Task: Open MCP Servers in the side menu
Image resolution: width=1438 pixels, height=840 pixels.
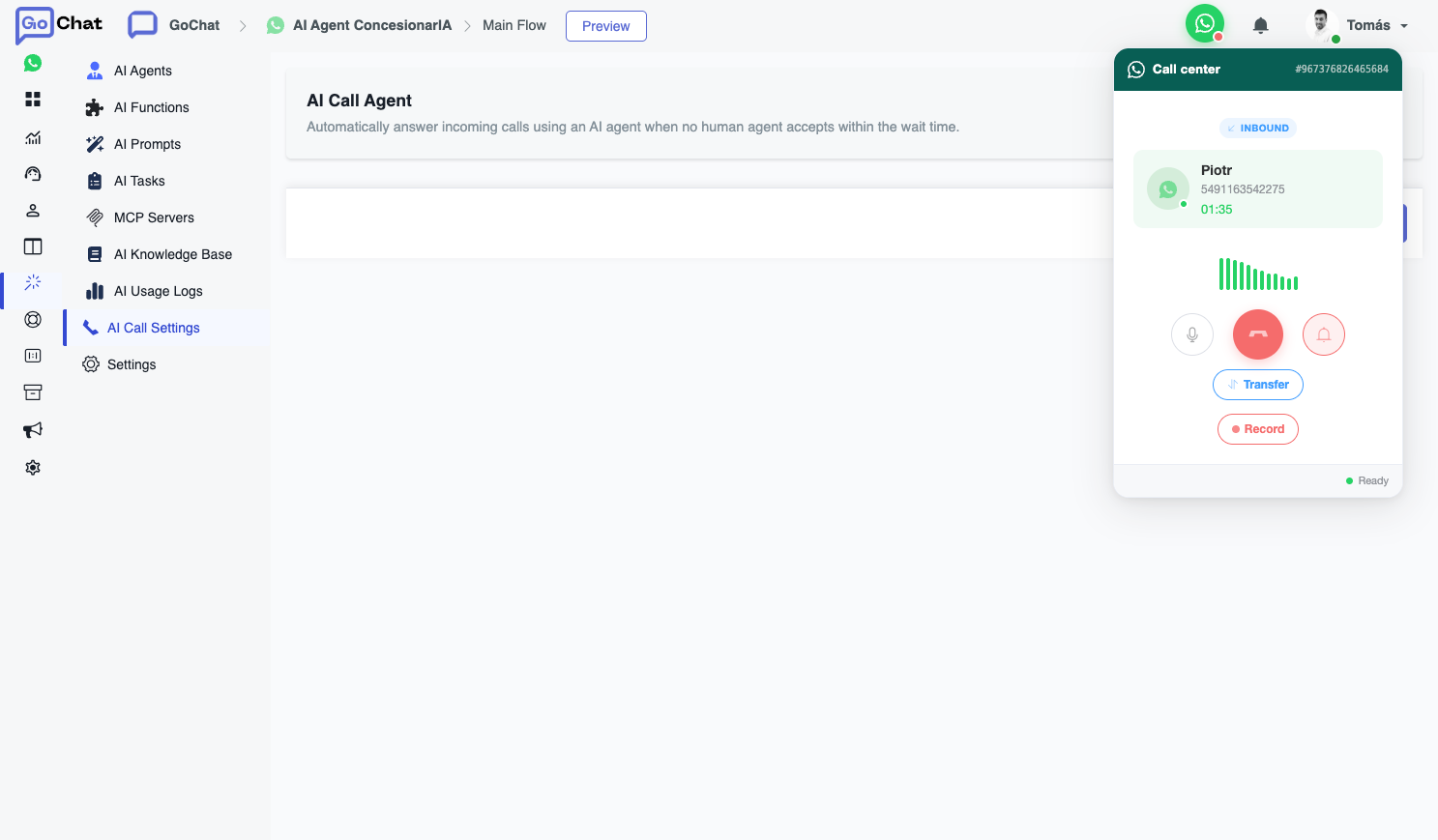Action: pos(155,217)
